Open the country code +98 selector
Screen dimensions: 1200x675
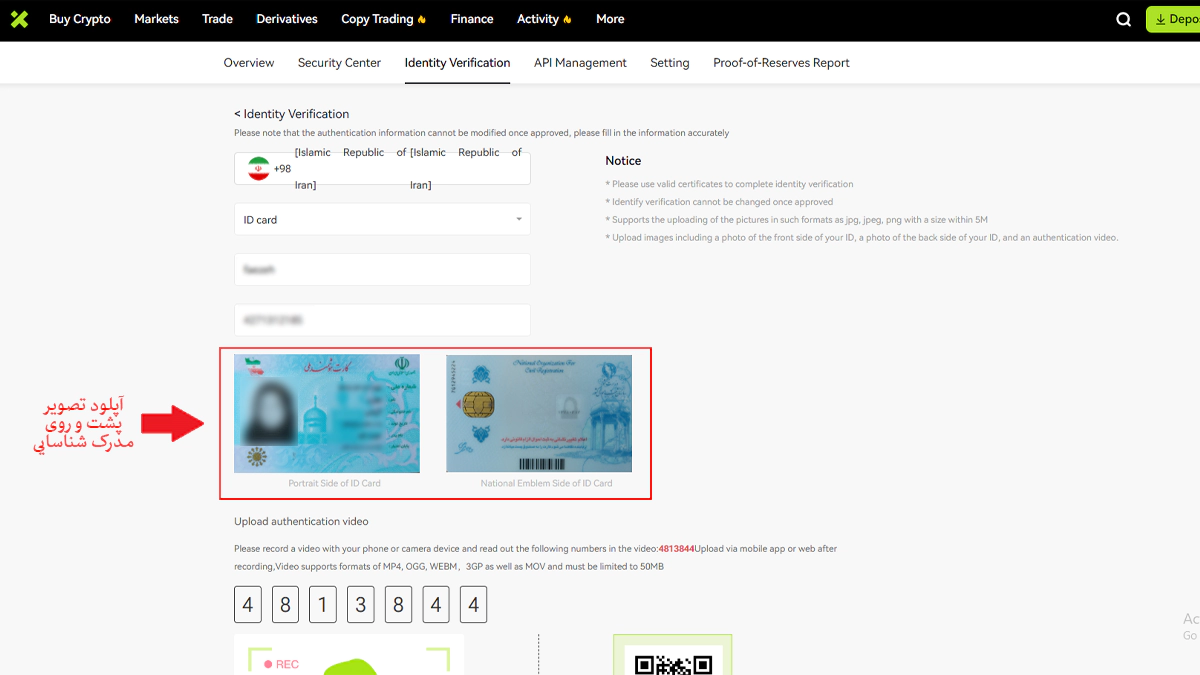[x=283, y=169]
